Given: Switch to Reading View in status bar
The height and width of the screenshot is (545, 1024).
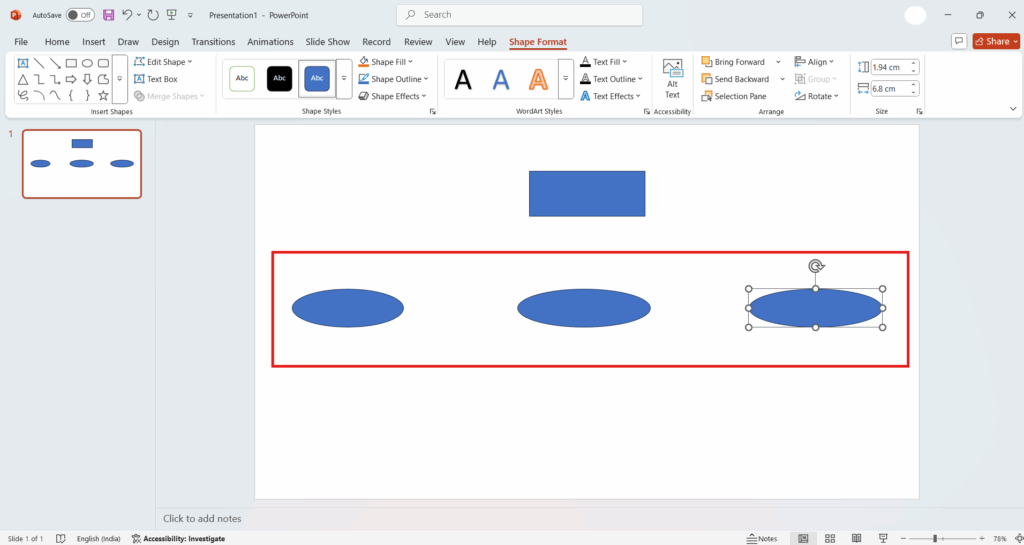Looking at the screenshot, I should point(856,538).
